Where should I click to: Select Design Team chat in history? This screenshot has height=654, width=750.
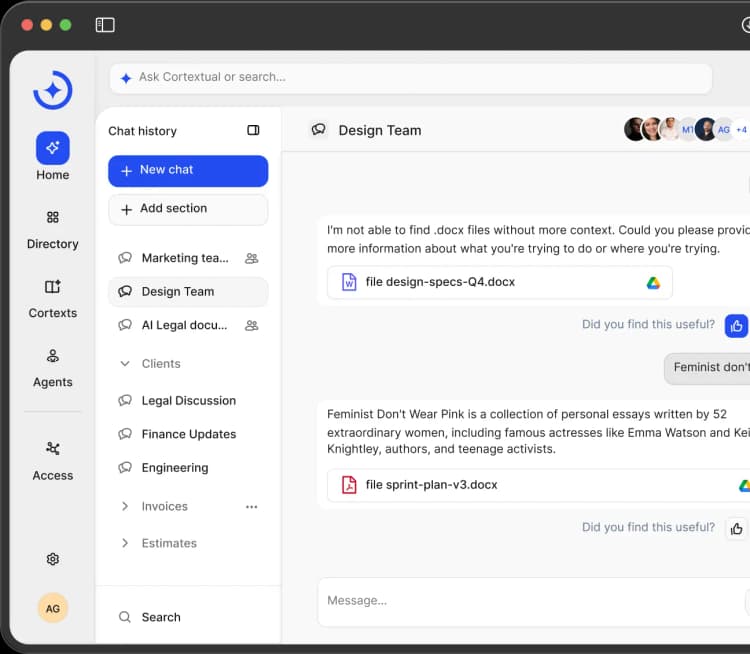(188, 292)
